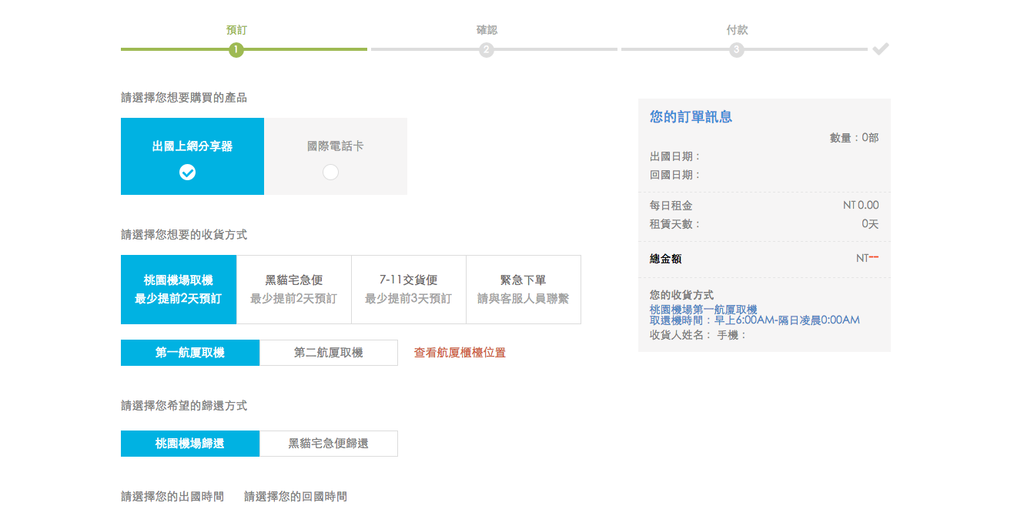Select 第二航廈取機 pickup

(x=328, y=353)
